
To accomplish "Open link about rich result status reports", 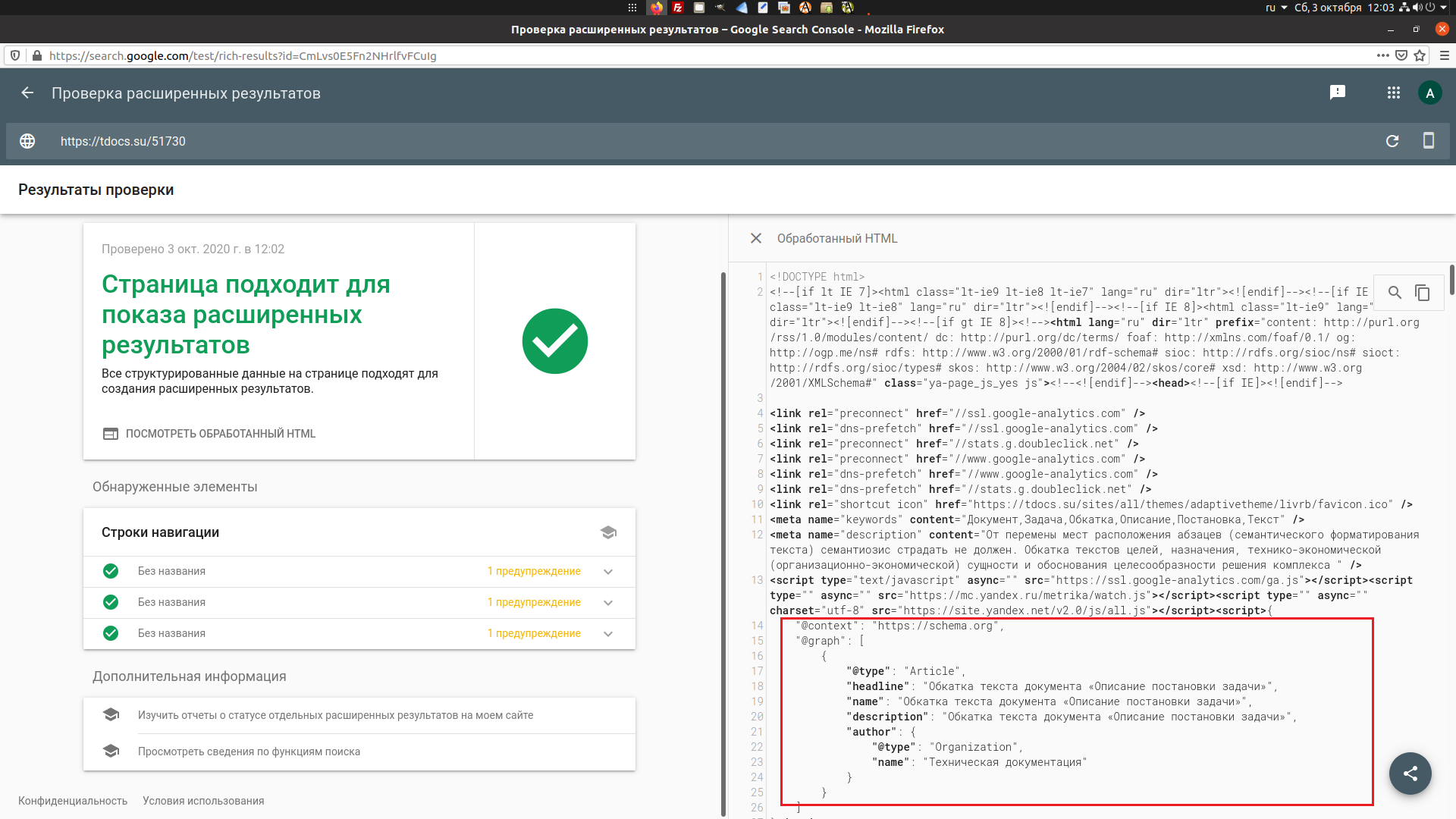I will click(x=335, y=715).
